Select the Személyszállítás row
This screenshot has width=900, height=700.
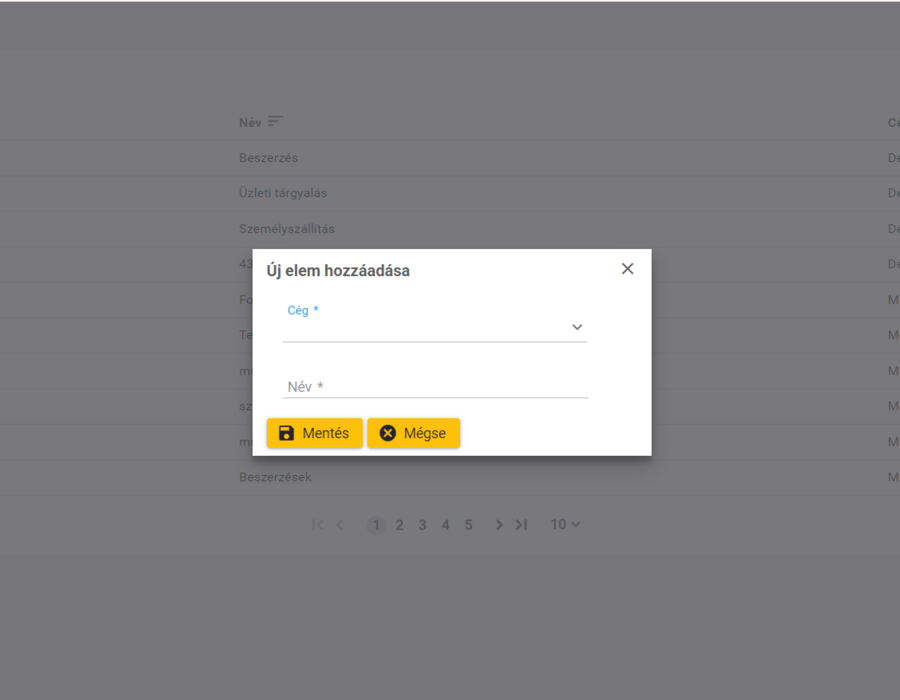tap(450, 229)
